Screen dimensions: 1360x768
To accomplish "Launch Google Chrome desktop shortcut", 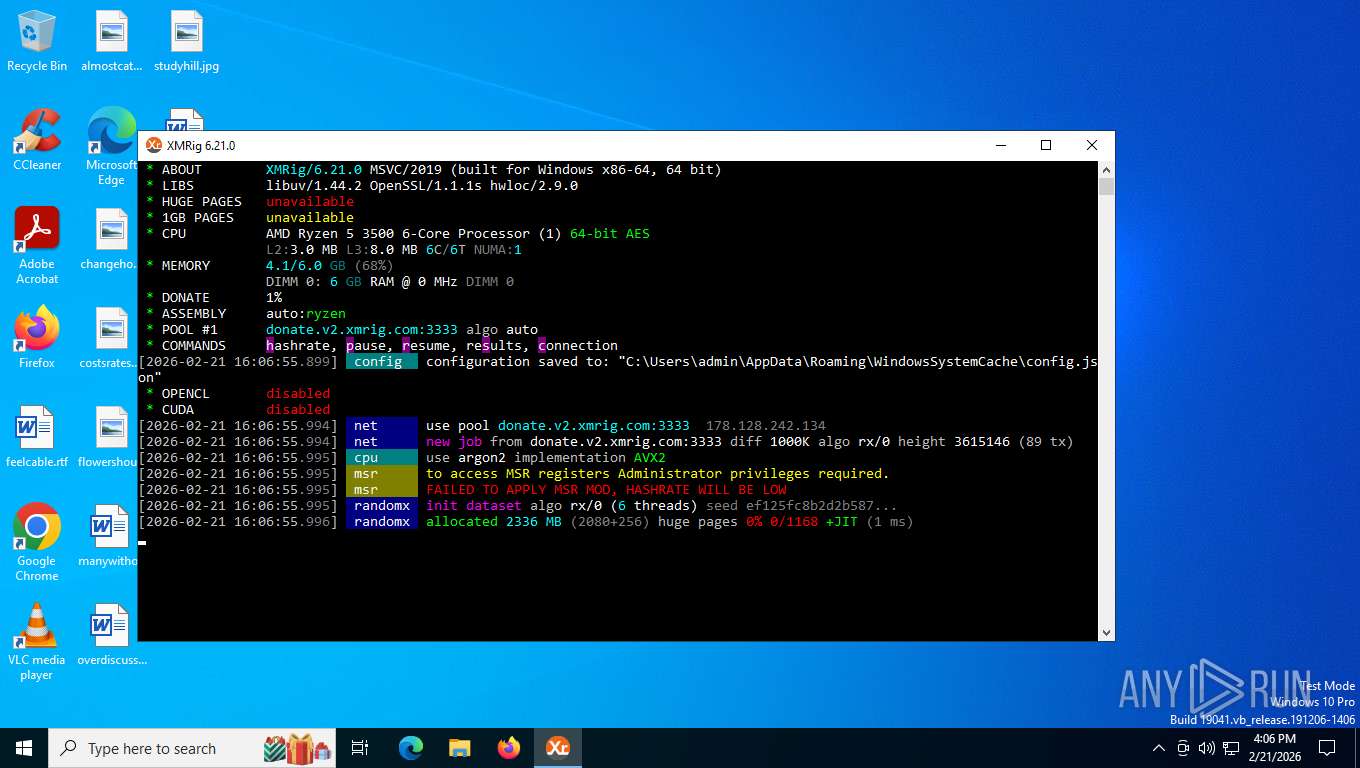I will tap(37, 543).
